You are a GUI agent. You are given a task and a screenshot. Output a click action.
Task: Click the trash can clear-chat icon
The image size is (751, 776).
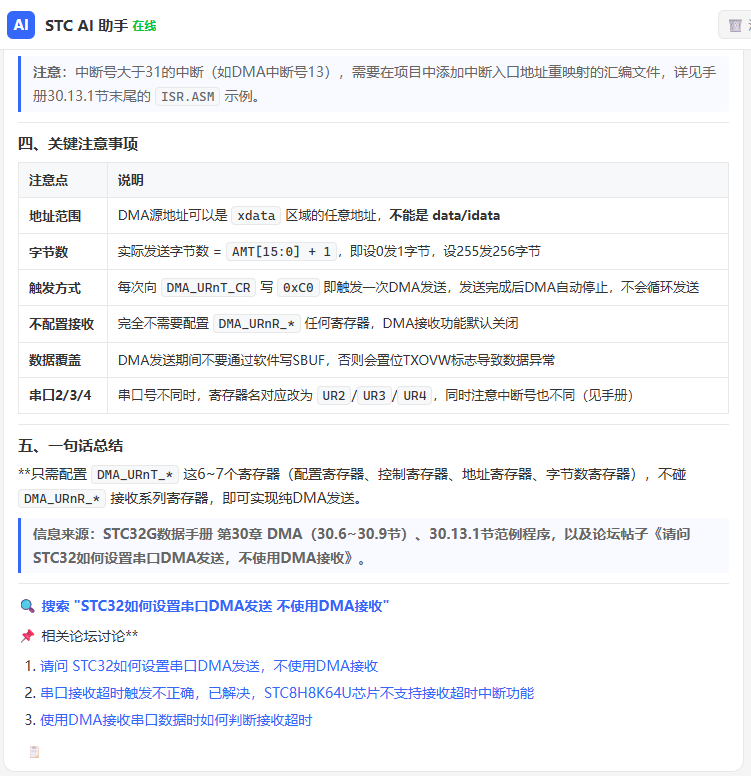(735, 25)
